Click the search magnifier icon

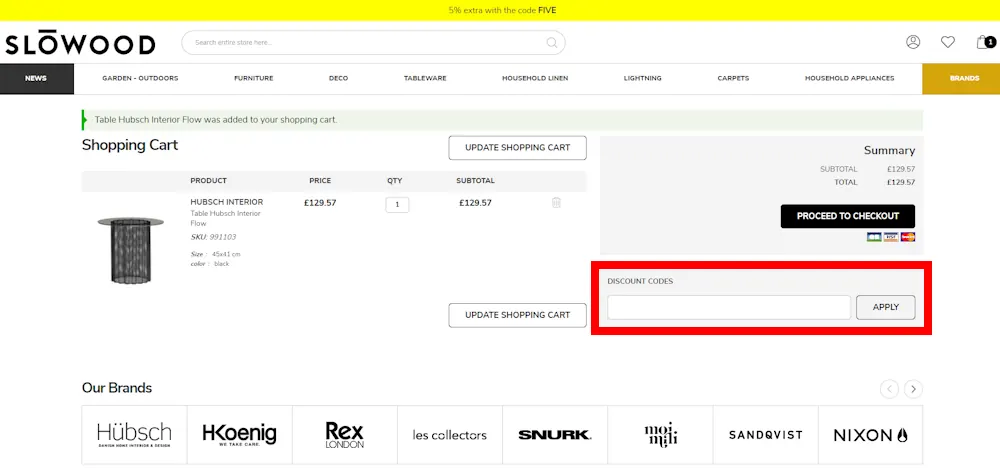(x=552, y=43)
